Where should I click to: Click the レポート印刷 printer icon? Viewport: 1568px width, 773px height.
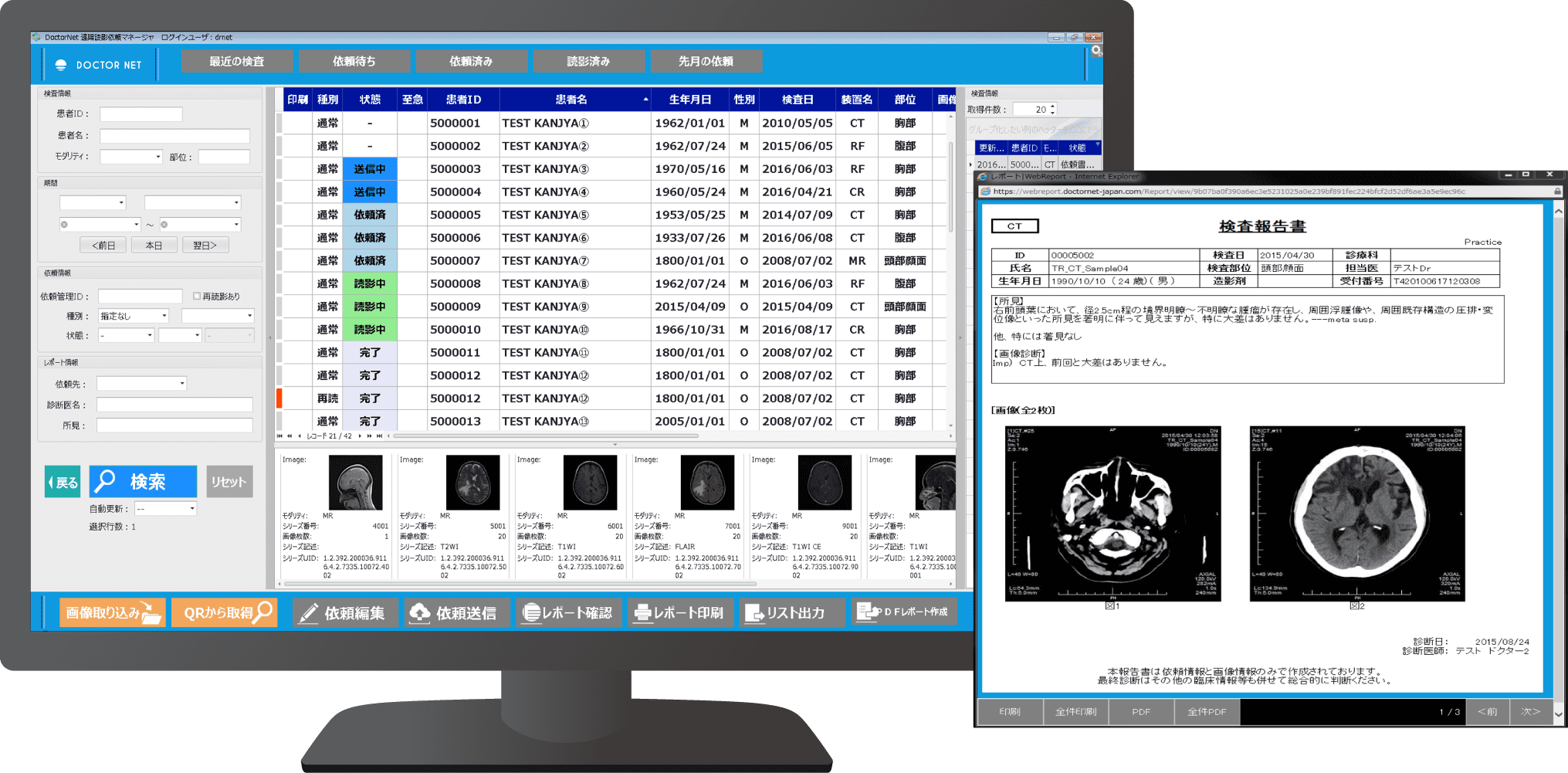(x=642, y=613)
